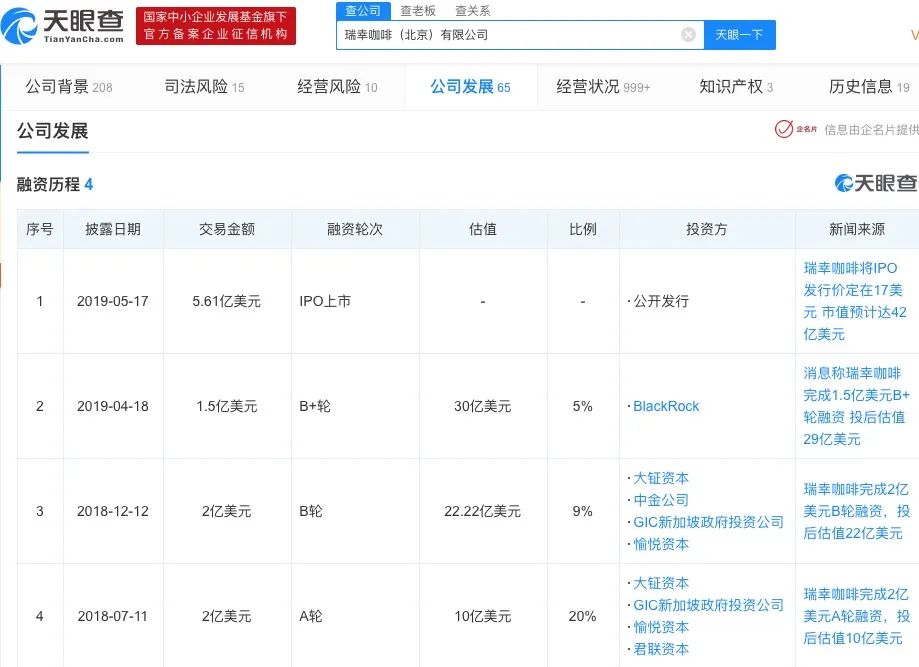Viewport: 919px width, 667px height.
Task: Open the 司法风险 tab
Action: (204, 87)
